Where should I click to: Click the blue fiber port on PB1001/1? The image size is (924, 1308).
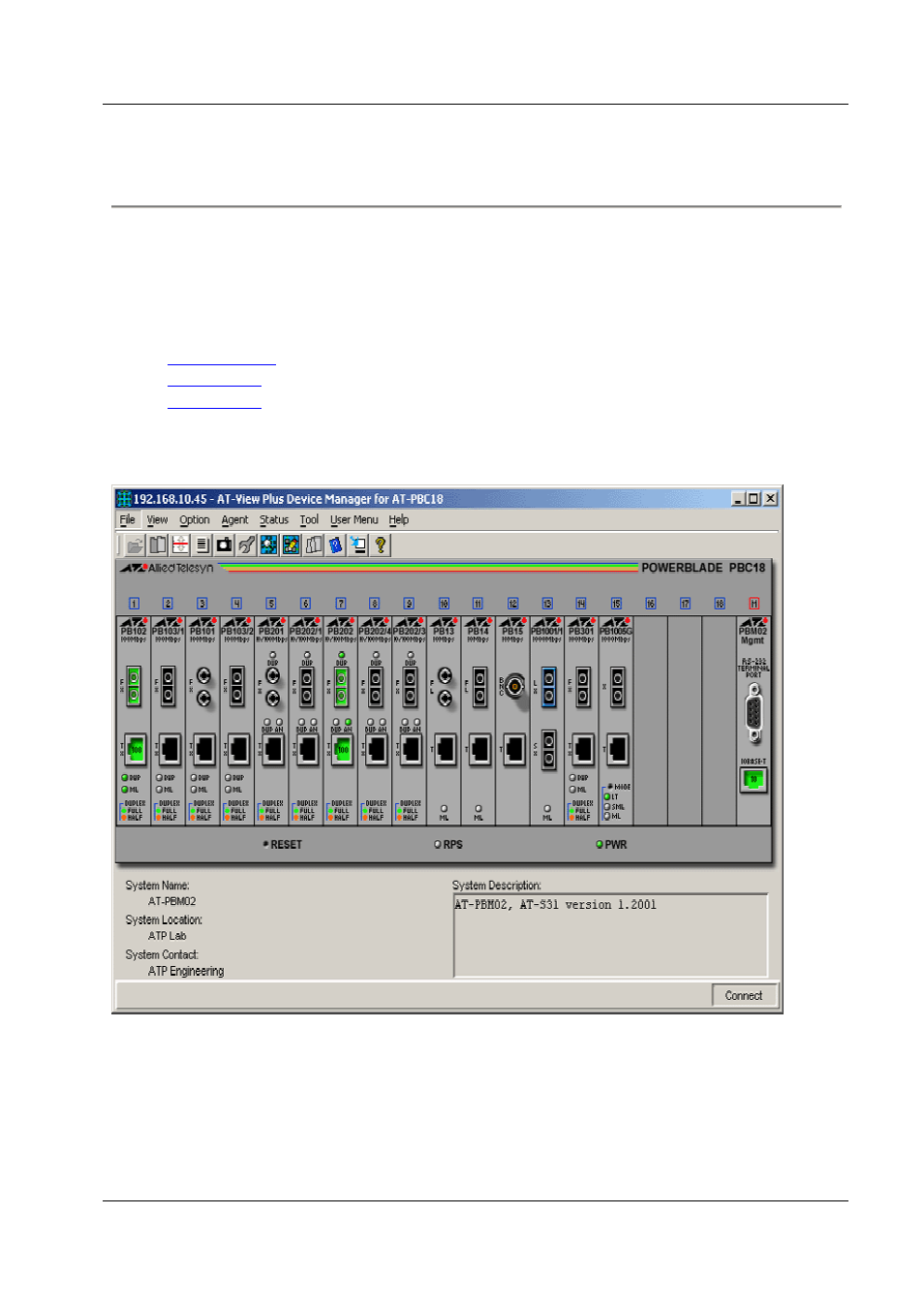[548, 686]
